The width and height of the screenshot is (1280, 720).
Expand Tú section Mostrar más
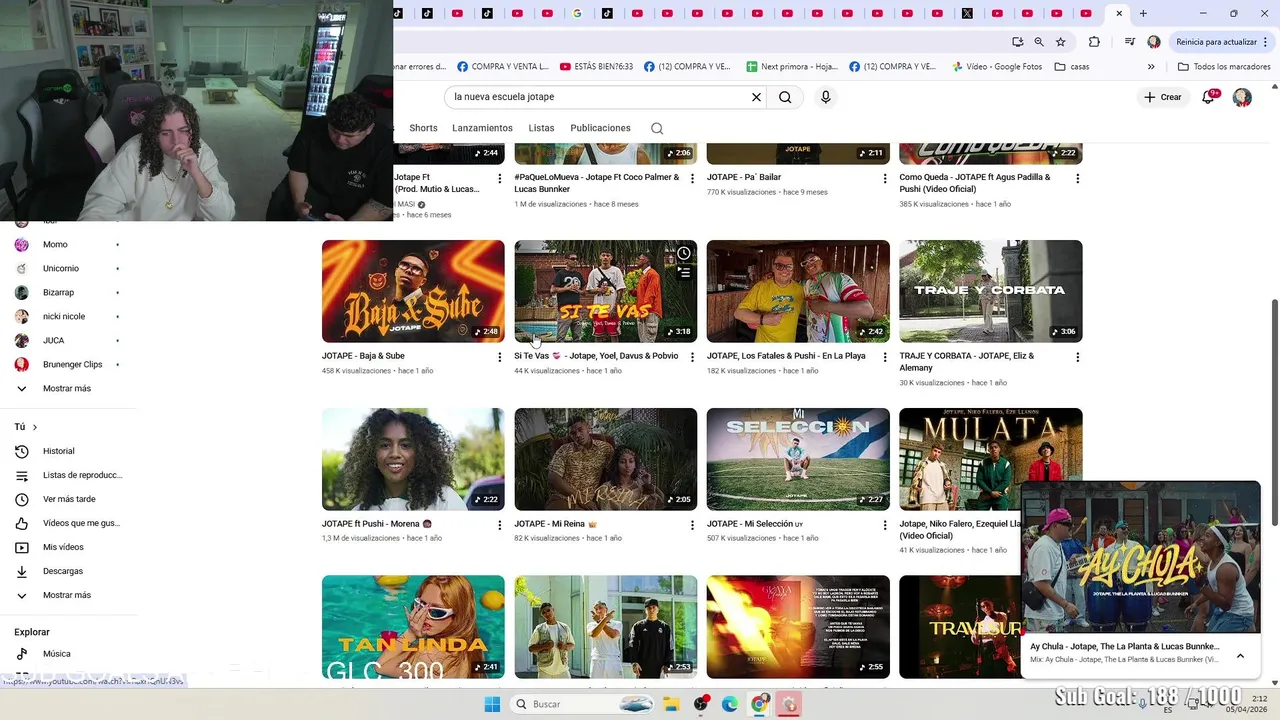67,595
